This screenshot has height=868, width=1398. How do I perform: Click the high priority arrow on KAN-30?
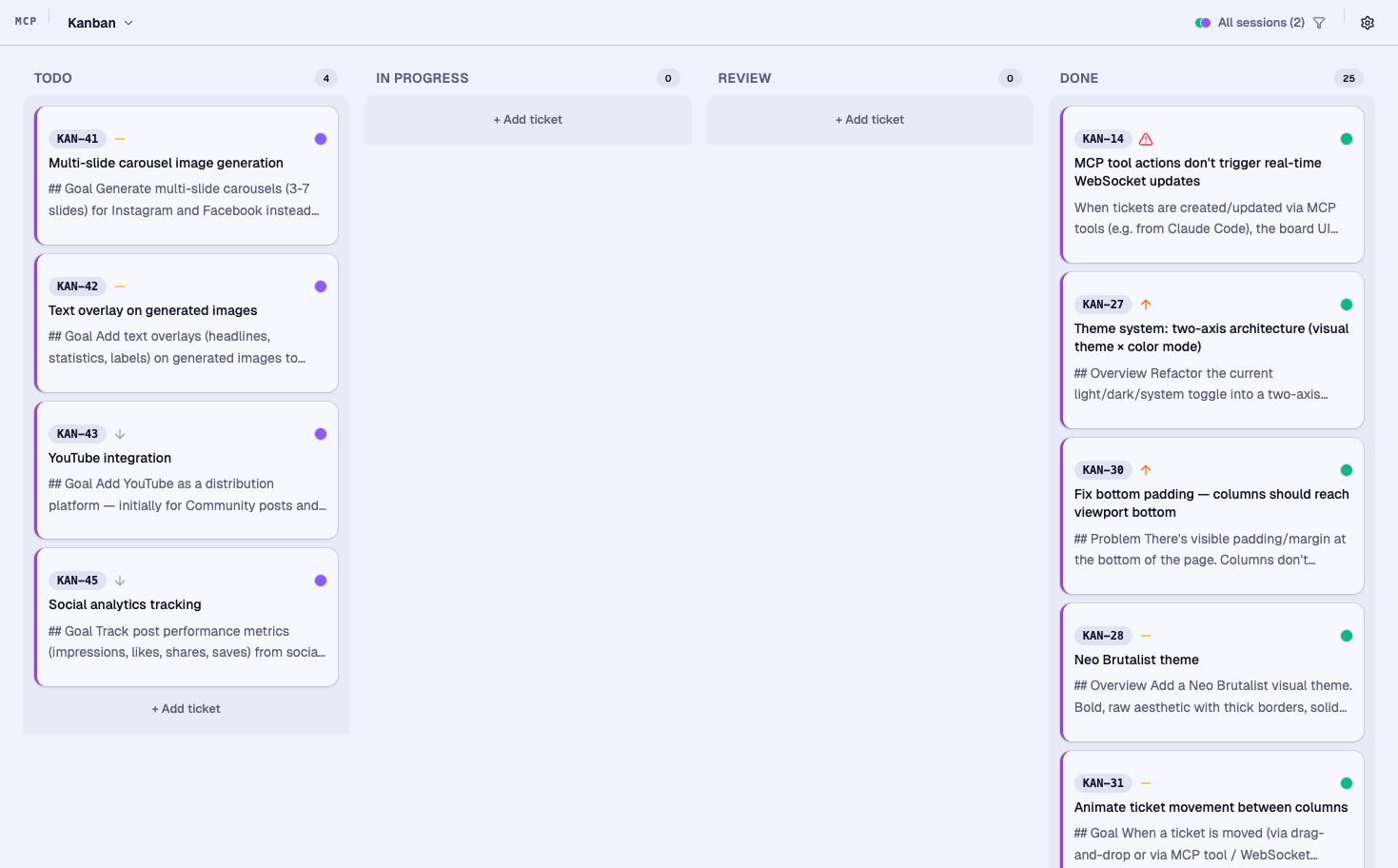[x=1146, y=470]
